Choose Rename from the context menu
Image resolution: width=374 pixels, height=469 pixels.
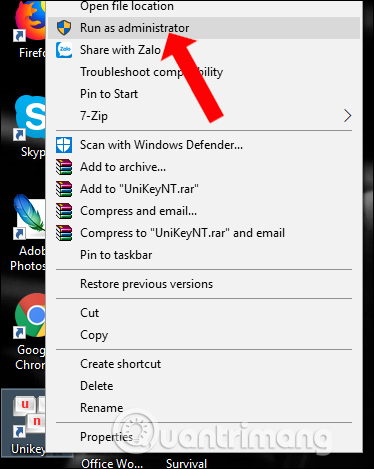coord(204,408)
